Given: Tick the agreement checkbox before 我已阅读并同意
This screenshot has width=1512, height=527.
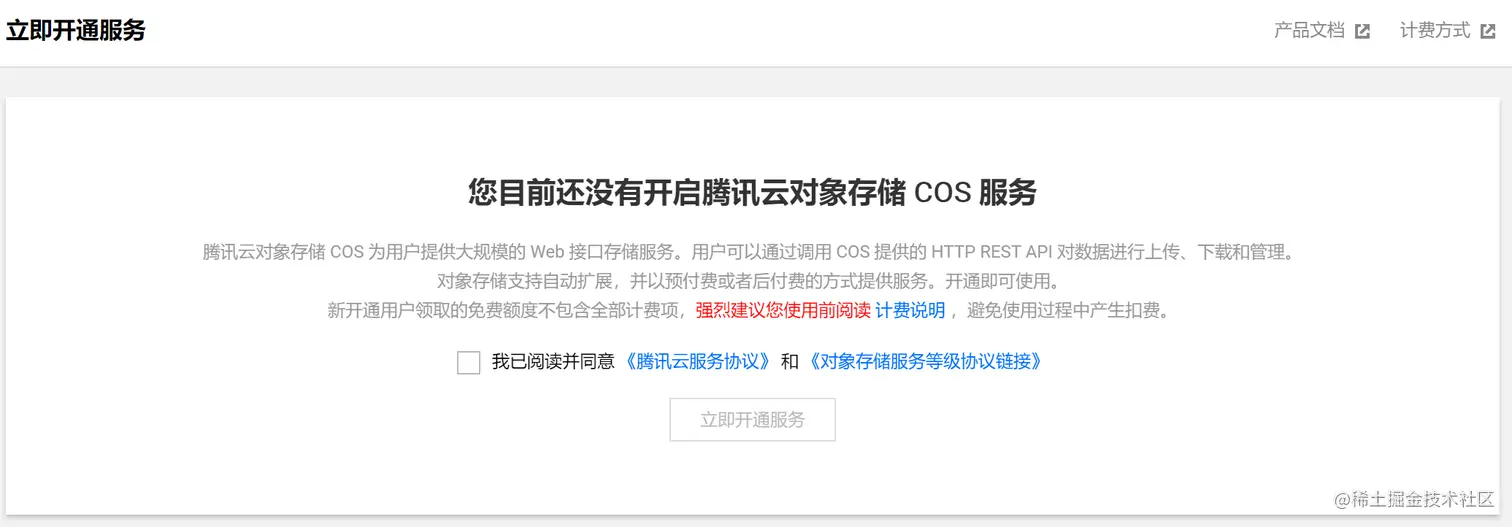Looking at the screenshot, I should tap(468, 363).
